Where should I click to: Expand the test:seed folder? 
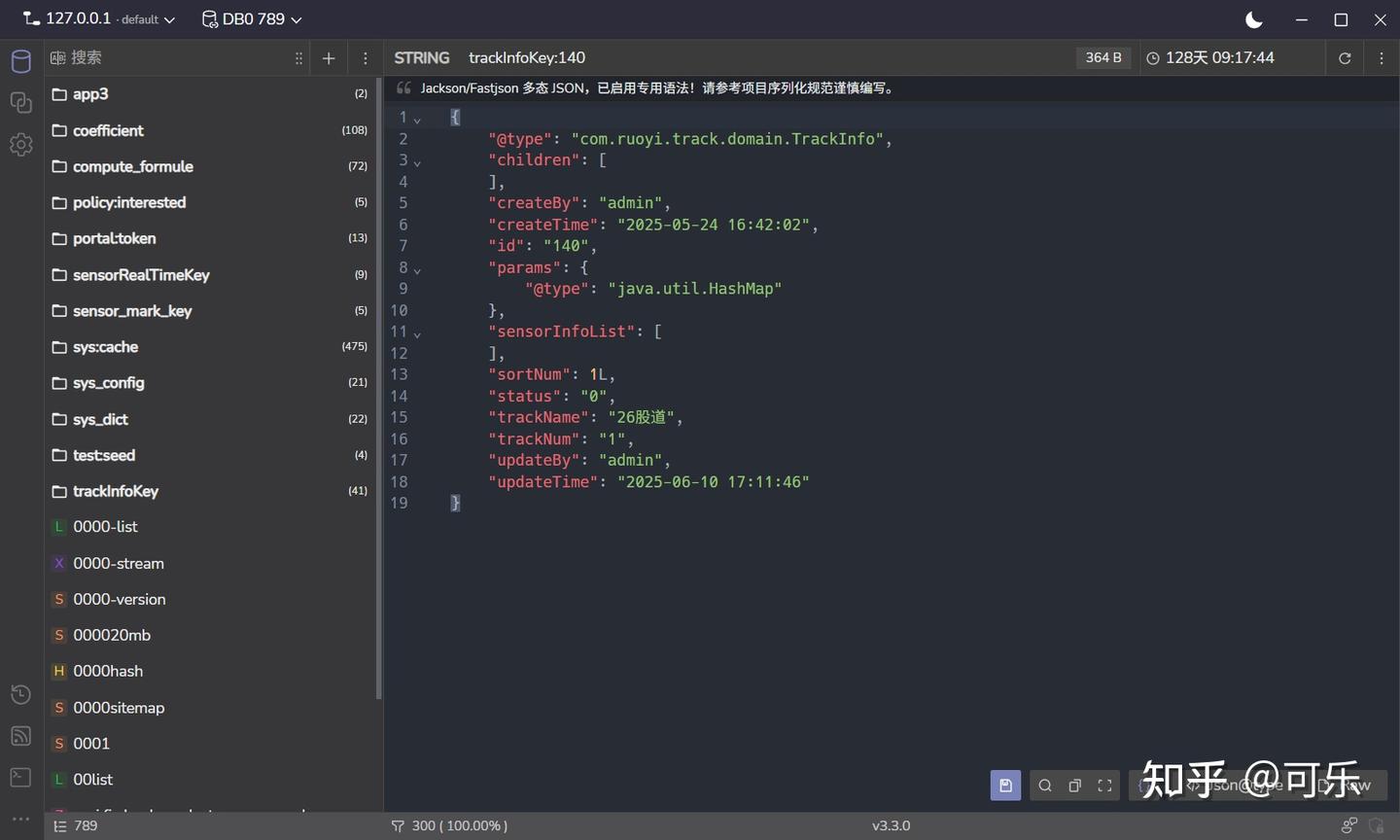[210, 455]
